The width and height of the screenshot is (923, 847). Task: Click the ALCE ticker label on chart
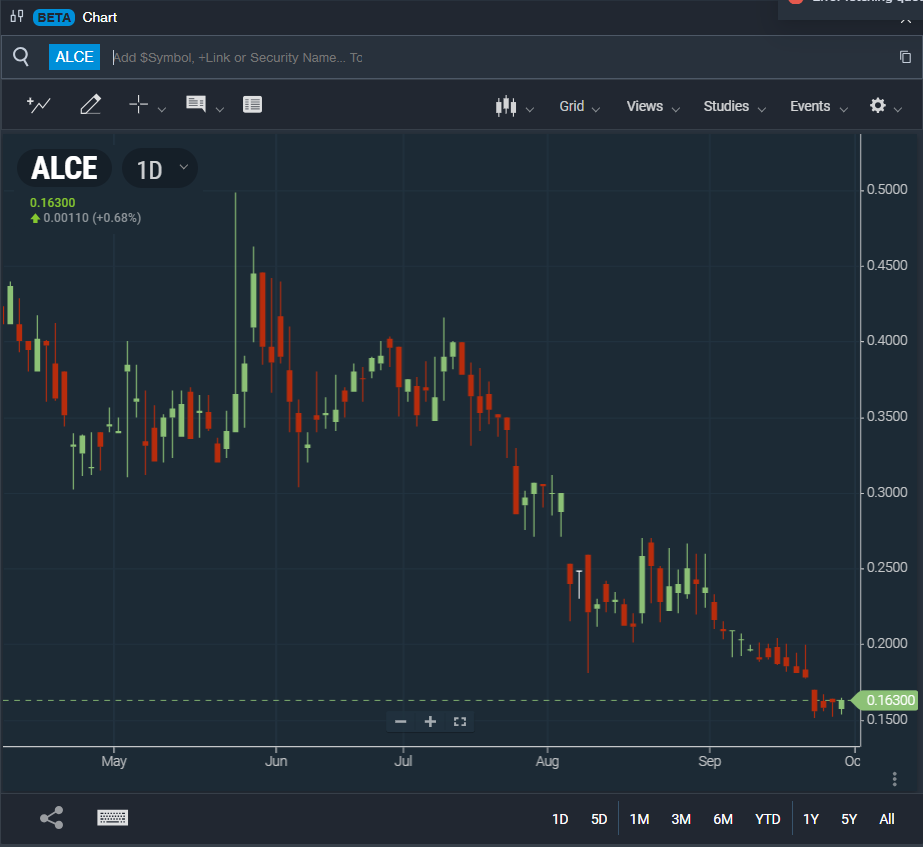tap(64, 168)
